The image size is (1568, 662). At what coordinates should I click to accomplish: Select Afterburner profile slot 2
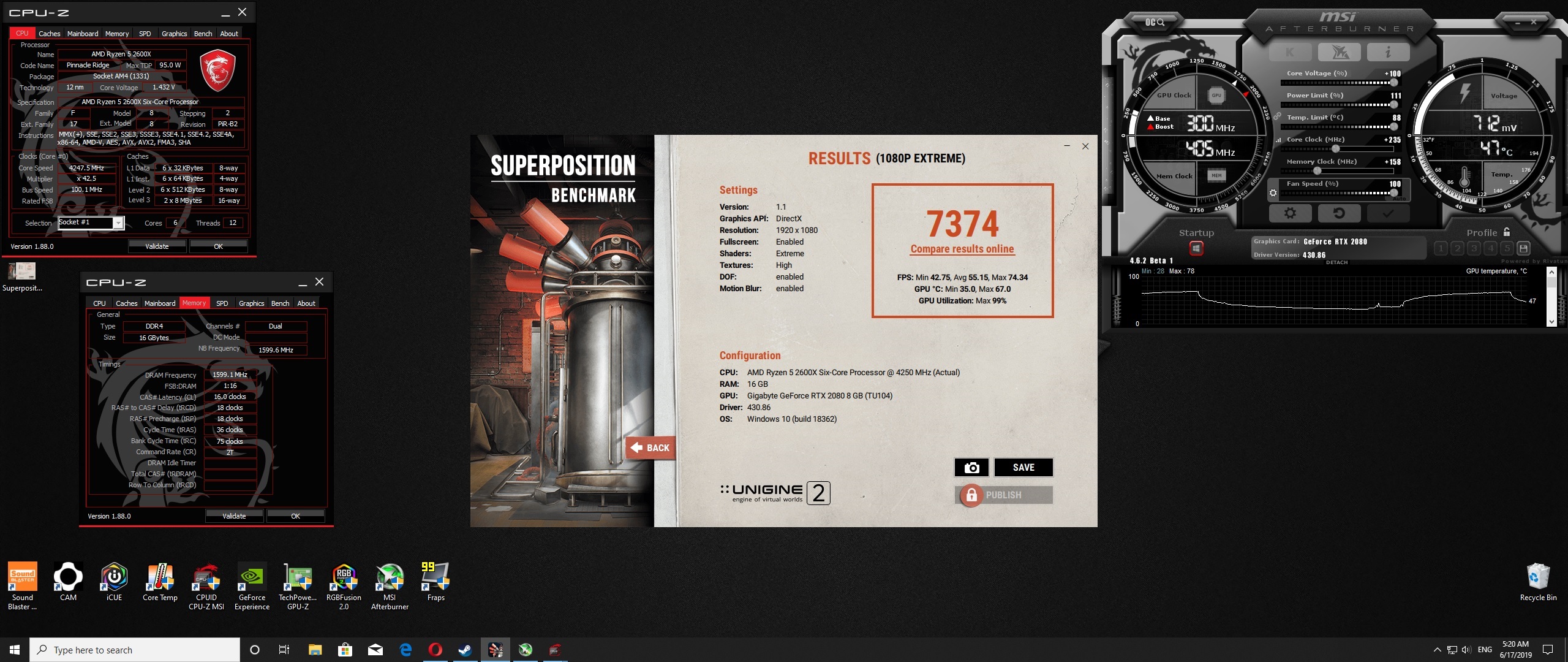tap(1458, 248)
